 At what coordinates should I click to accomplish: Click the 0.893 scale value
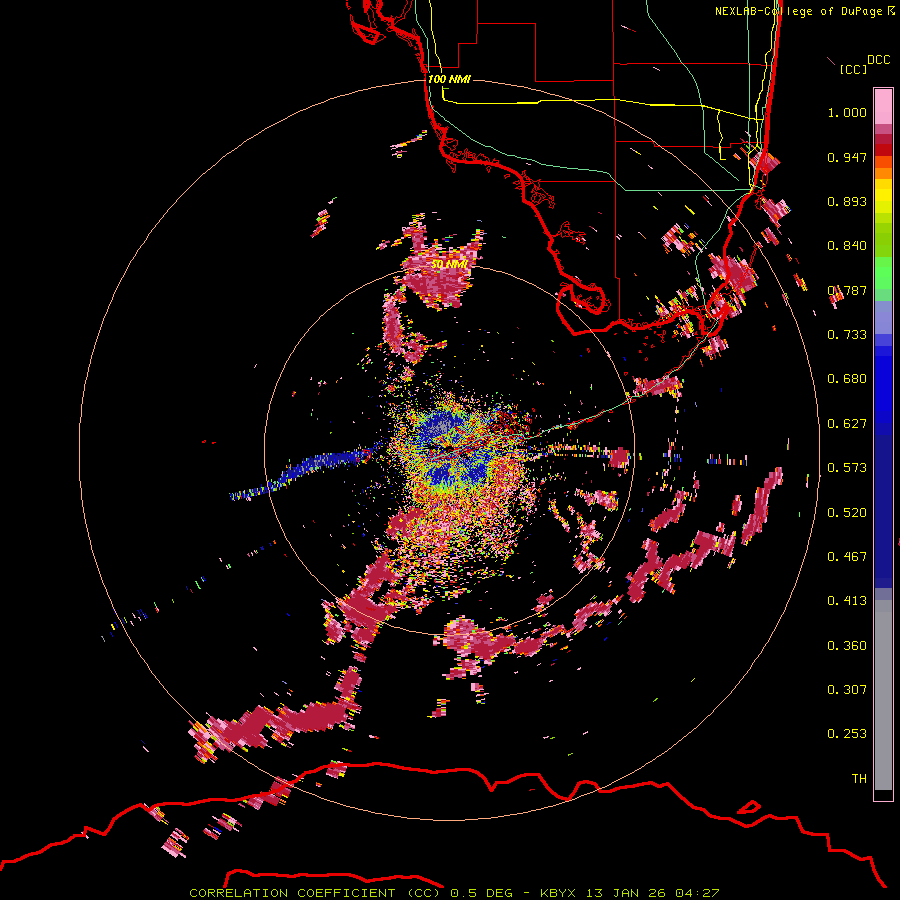847,201
